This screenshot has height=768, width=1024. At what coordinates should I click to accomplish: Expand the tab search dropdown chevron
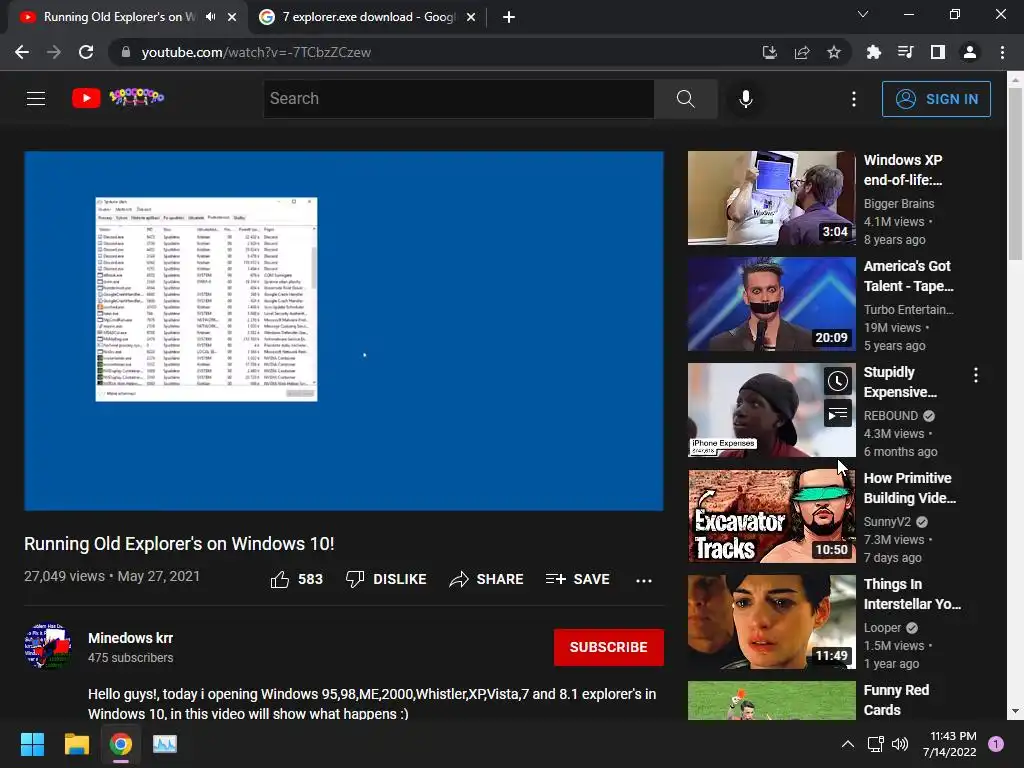[x=863, y=14]
